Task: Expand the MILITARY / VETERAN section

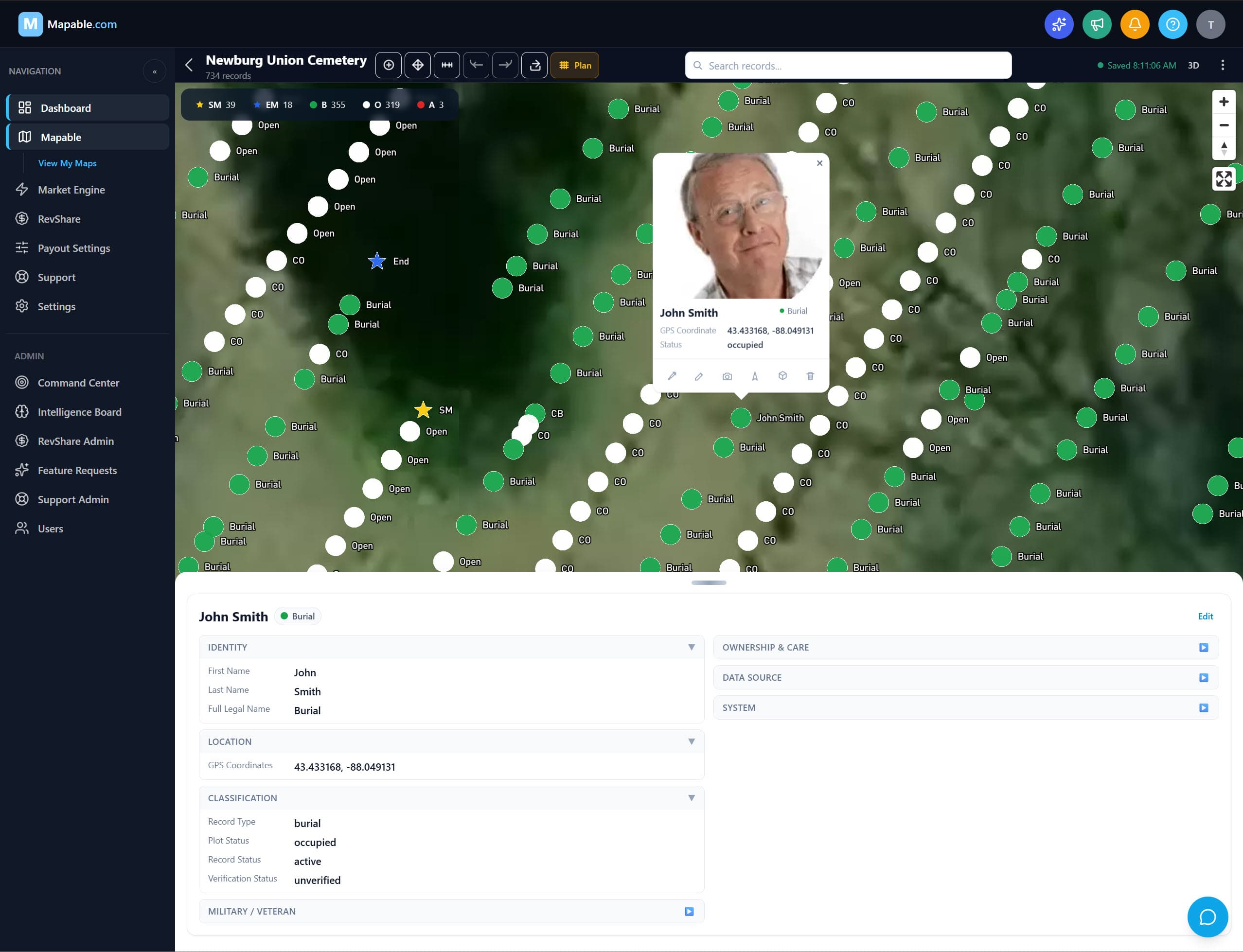Action: pyautogui.click(x=688, y=911)
